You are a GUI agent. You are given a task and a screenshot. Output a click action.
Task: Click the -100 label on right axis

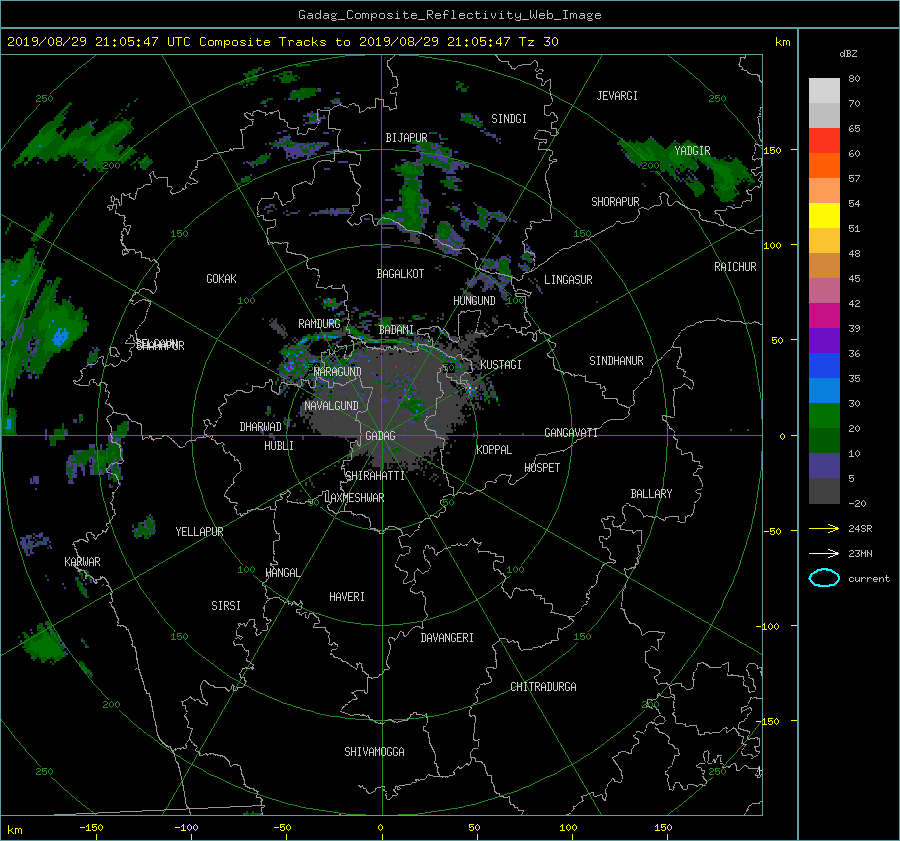767,626
